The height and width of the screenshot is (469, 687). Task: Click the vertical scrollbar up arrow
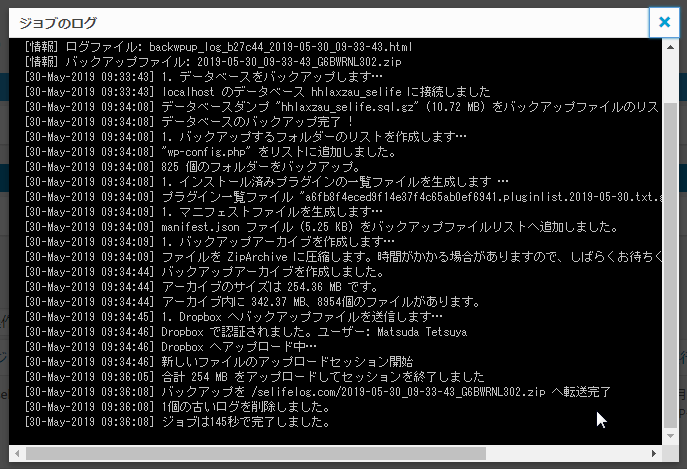[669, 46]
